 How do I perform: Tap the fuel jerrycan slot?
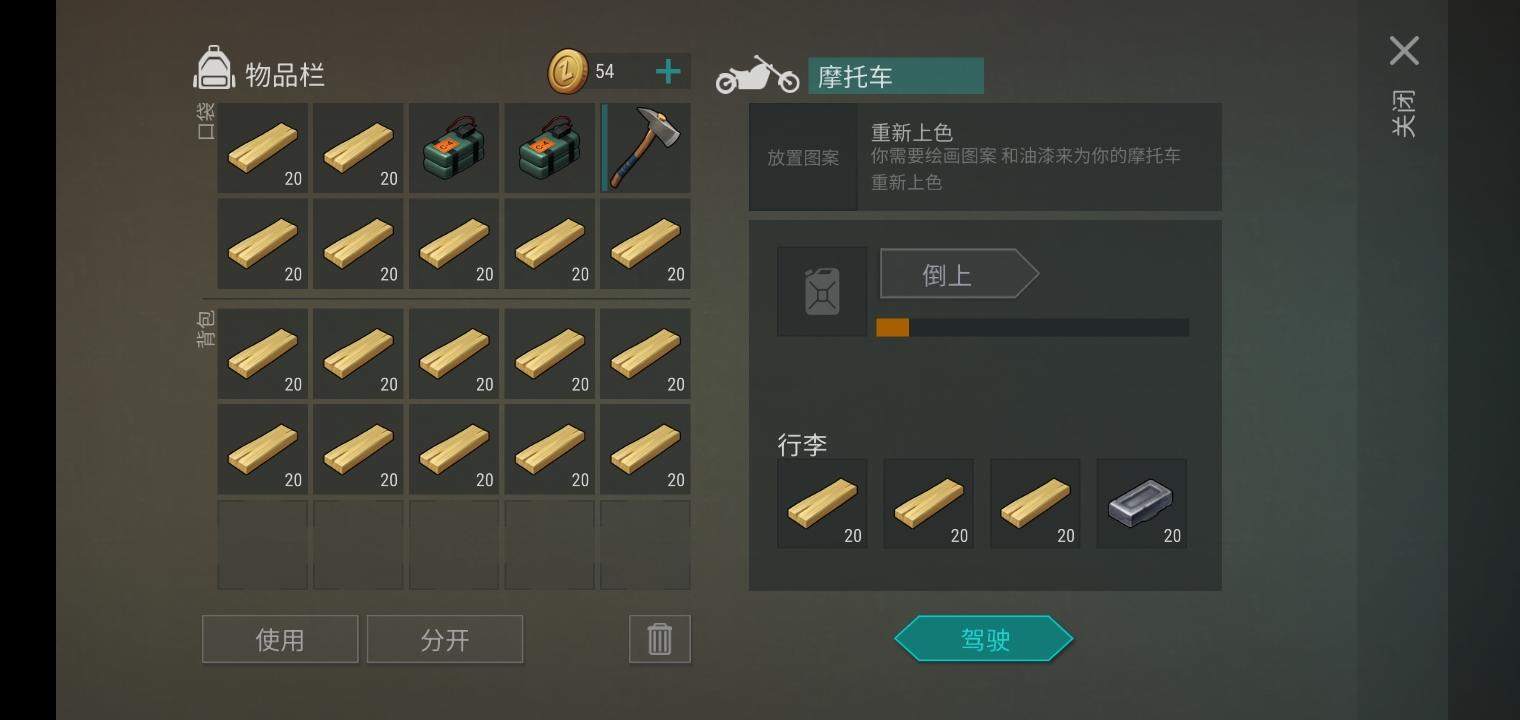tap(822, 292)
